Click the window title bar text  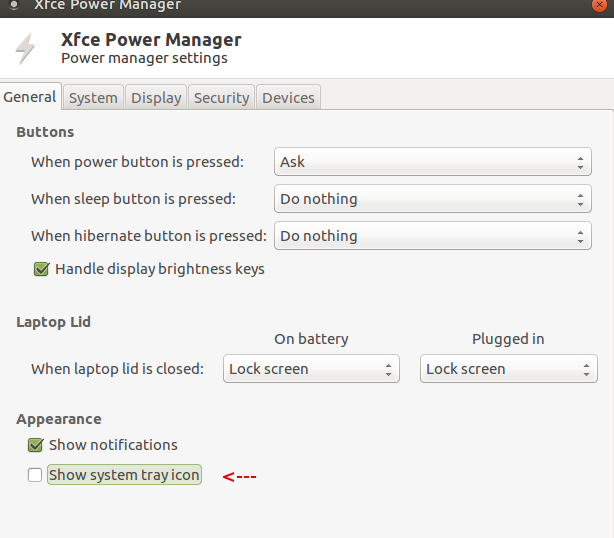[x=108, y=6]
